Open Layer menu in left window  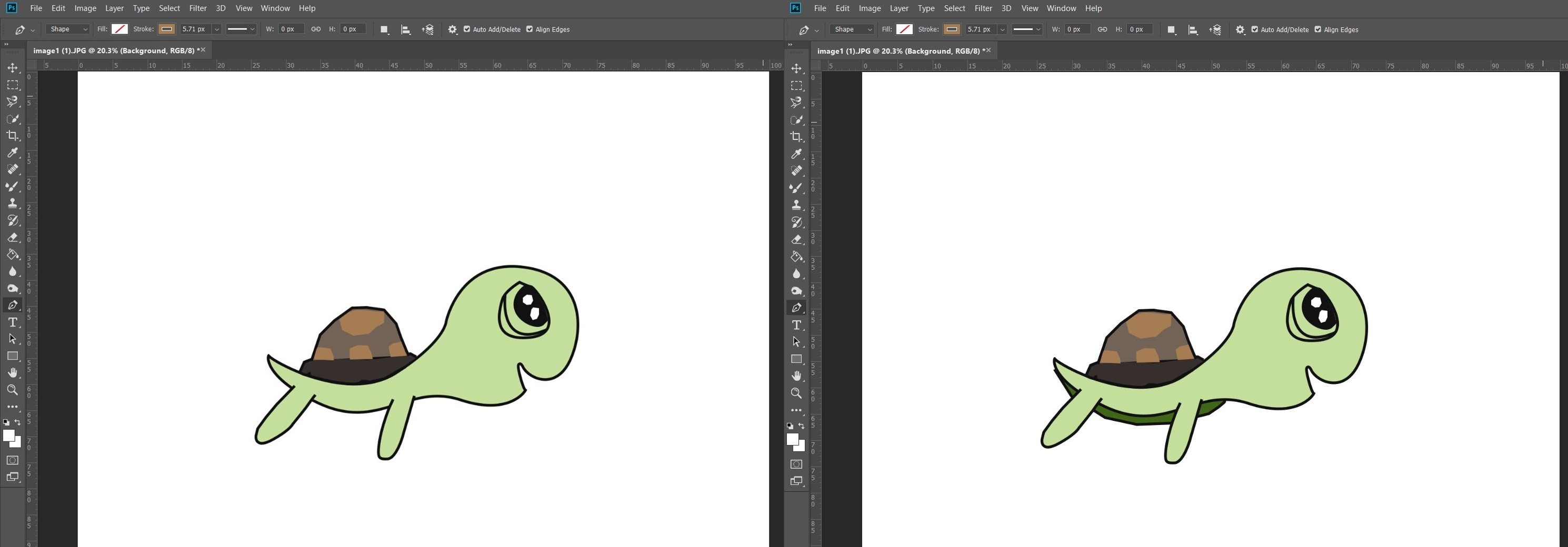[114, 8]
